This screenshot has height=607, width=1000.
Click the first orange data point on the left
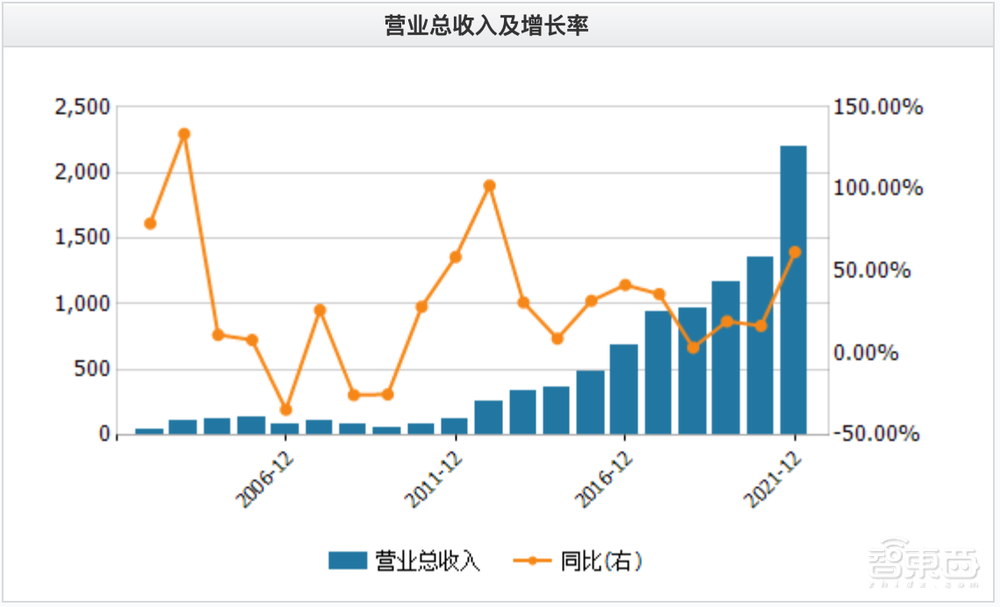coord(150,223)
